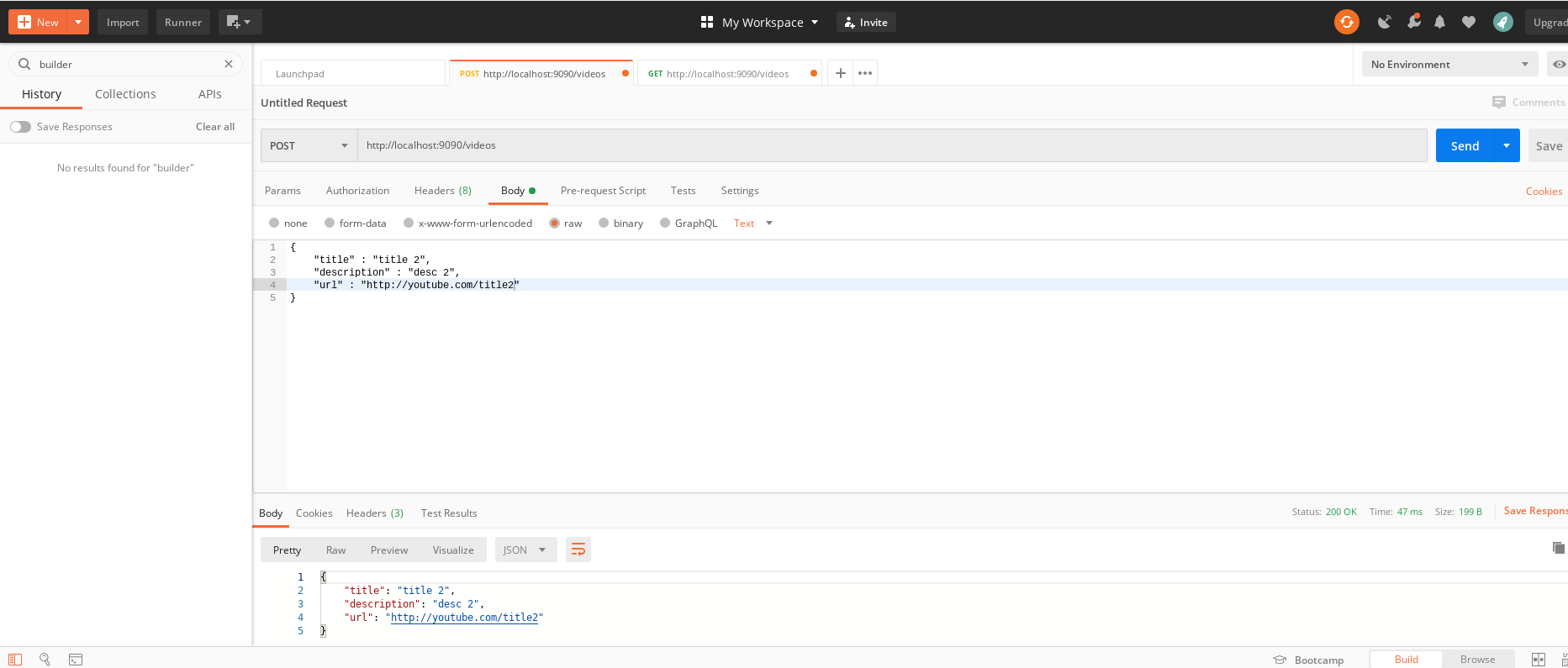Switch to the GET localhost videos tab
The width and height of the screenshot is (1568, 668).
729,73
